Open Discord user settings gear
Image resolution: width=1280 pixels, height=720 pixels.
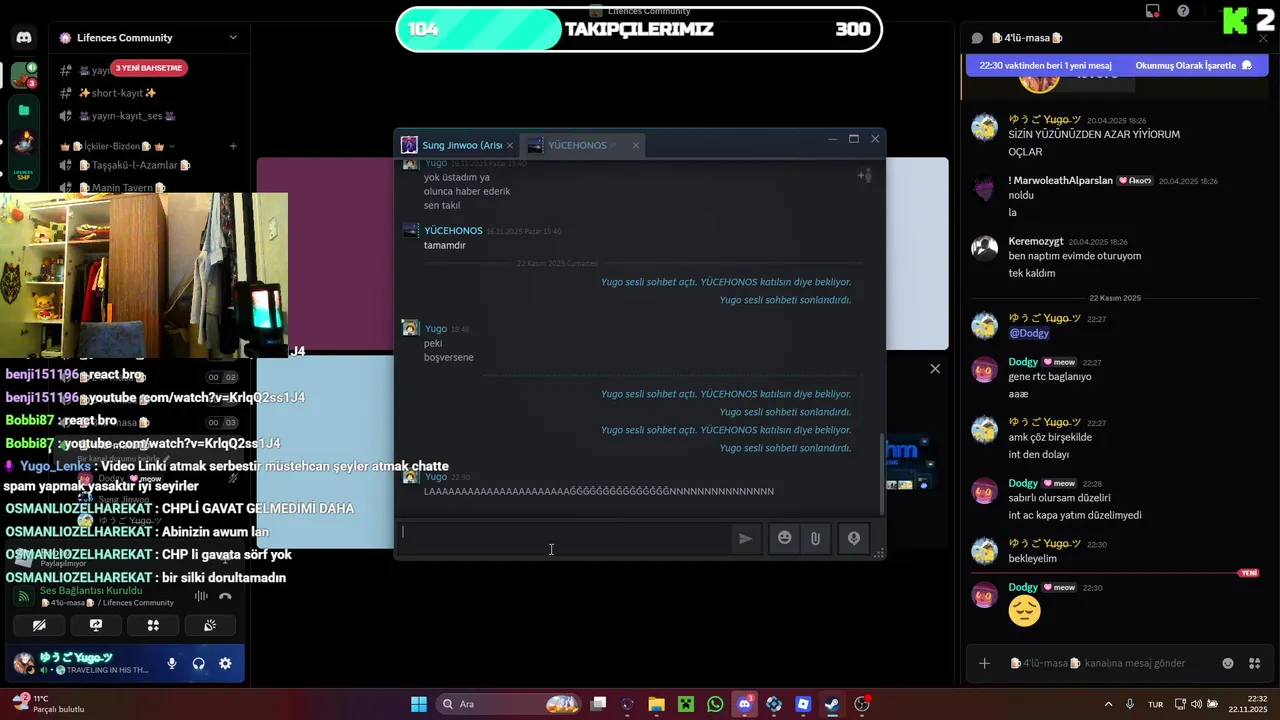pyautogui.click(x=225, y=663)
